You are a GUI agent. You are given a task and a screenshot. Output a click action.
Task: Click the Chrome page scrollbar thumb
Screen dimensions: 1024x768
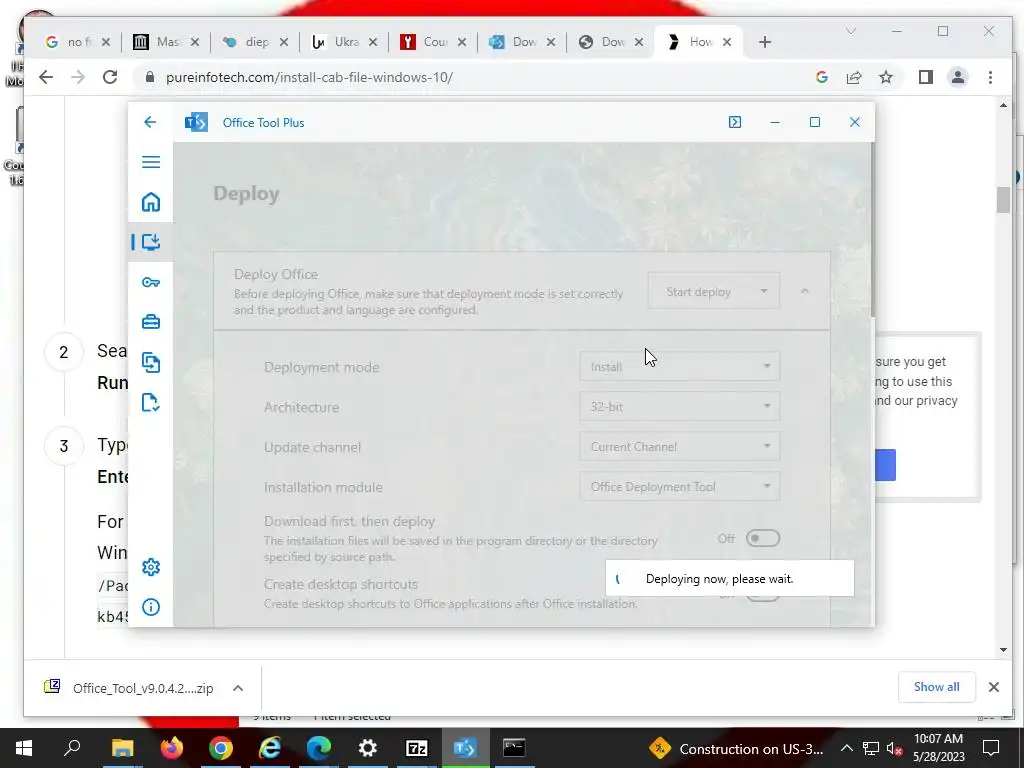(x=1003, y=200)
